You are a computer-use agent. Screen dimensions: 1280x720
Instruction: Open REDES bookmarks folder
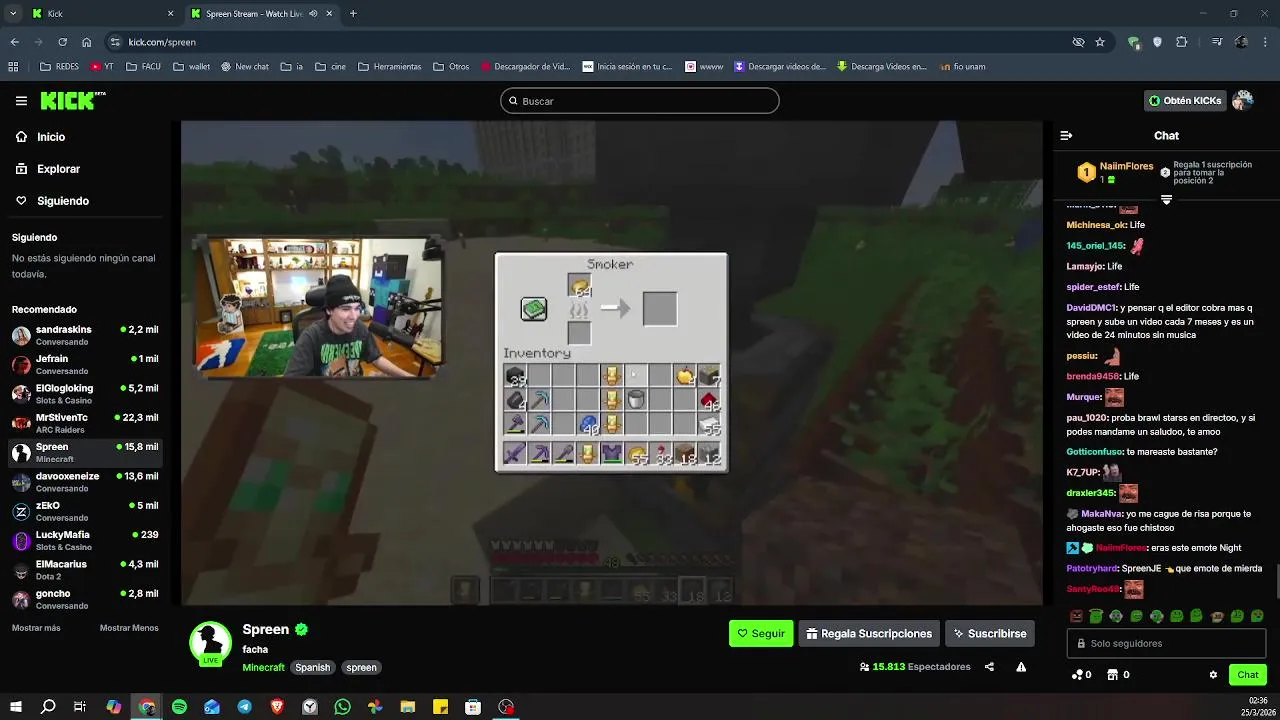(59, 67)
